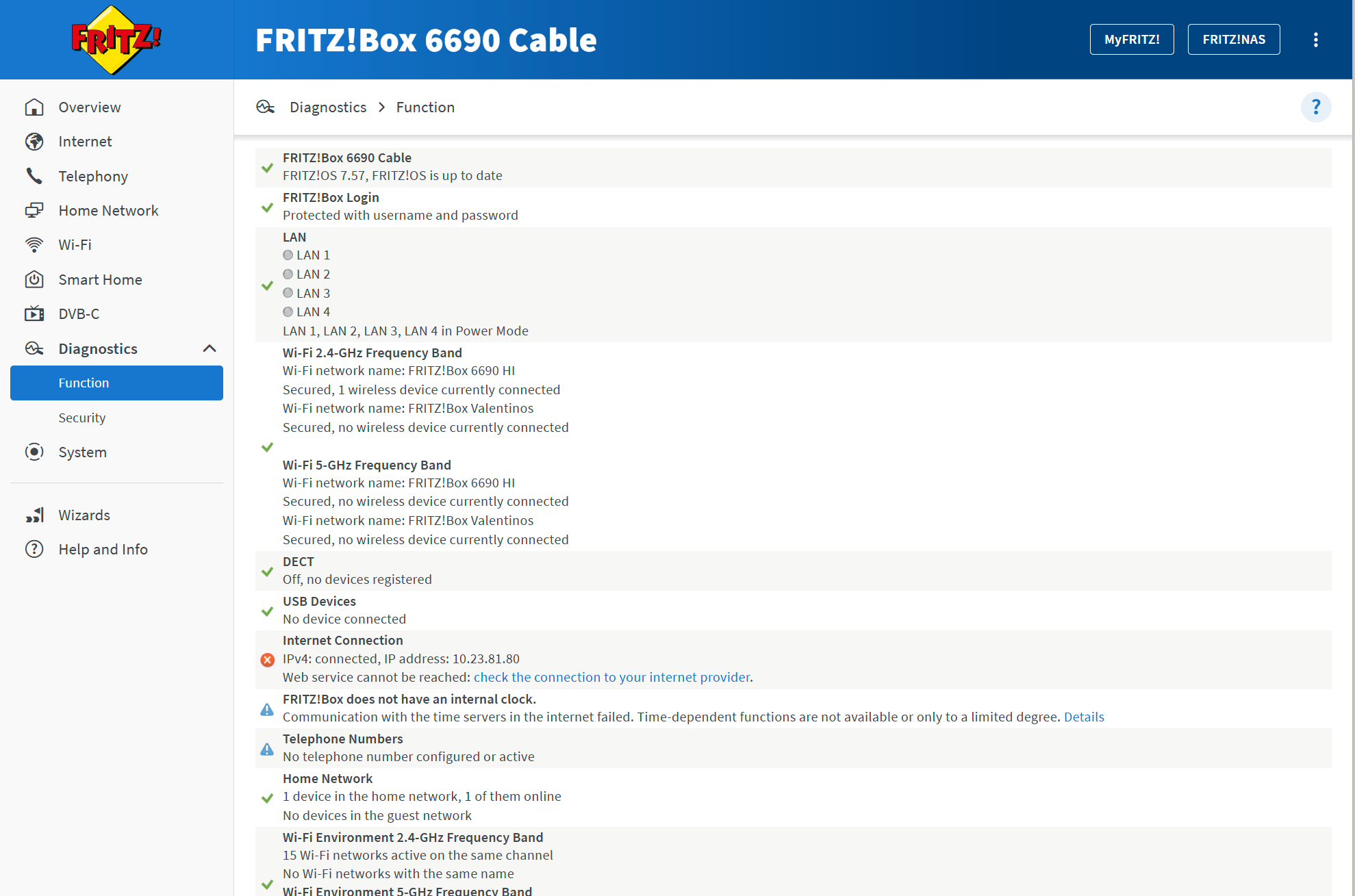Image resolution: width=1355 pixels, height=896 pixels.
Task: Click LAN 3 label
Action: pyautogui.click(x=313, y=293)
